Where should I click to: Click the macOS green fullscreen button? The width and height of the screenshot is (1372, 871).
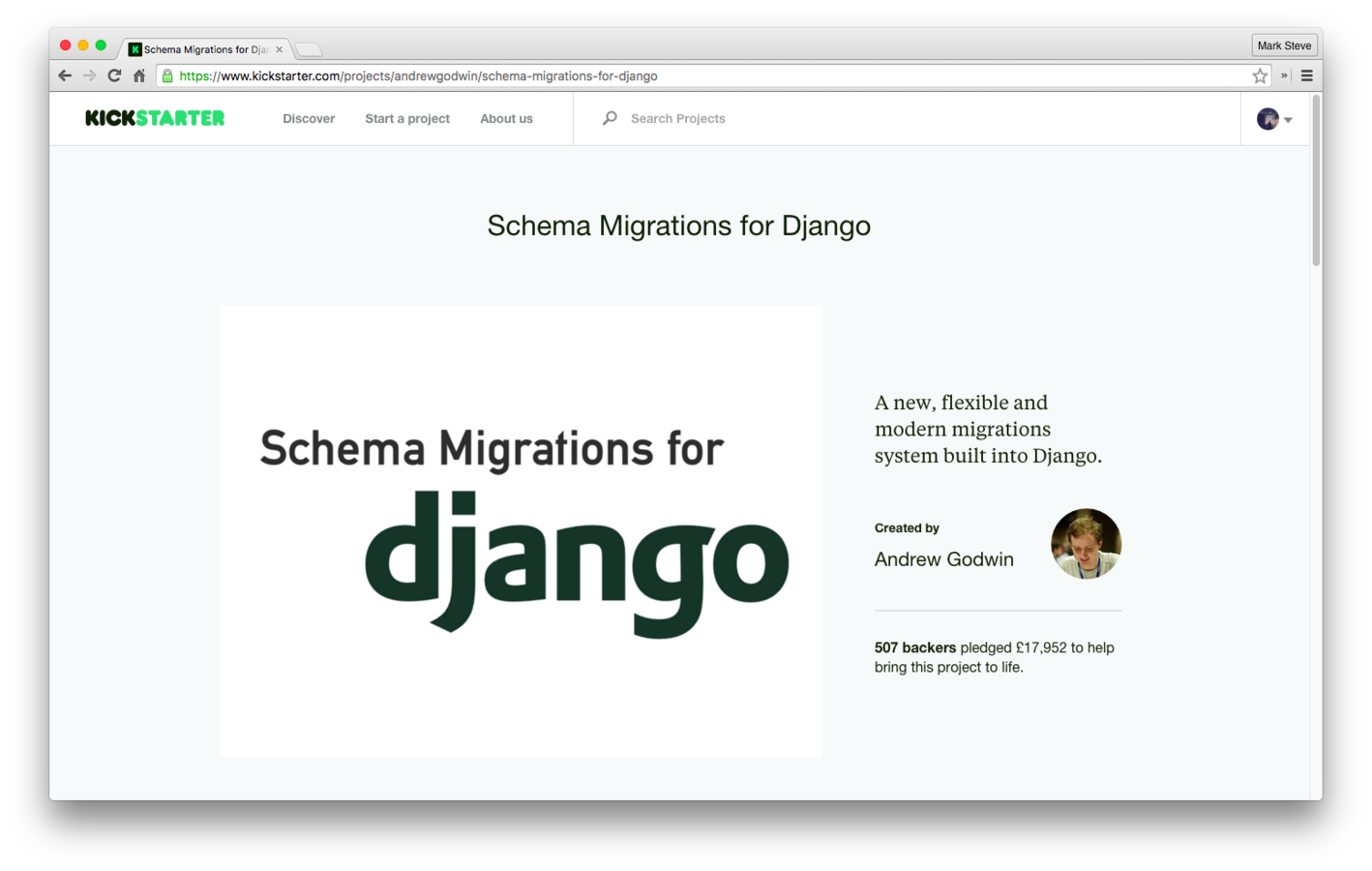pyautogui.click(x=101, y=45)
